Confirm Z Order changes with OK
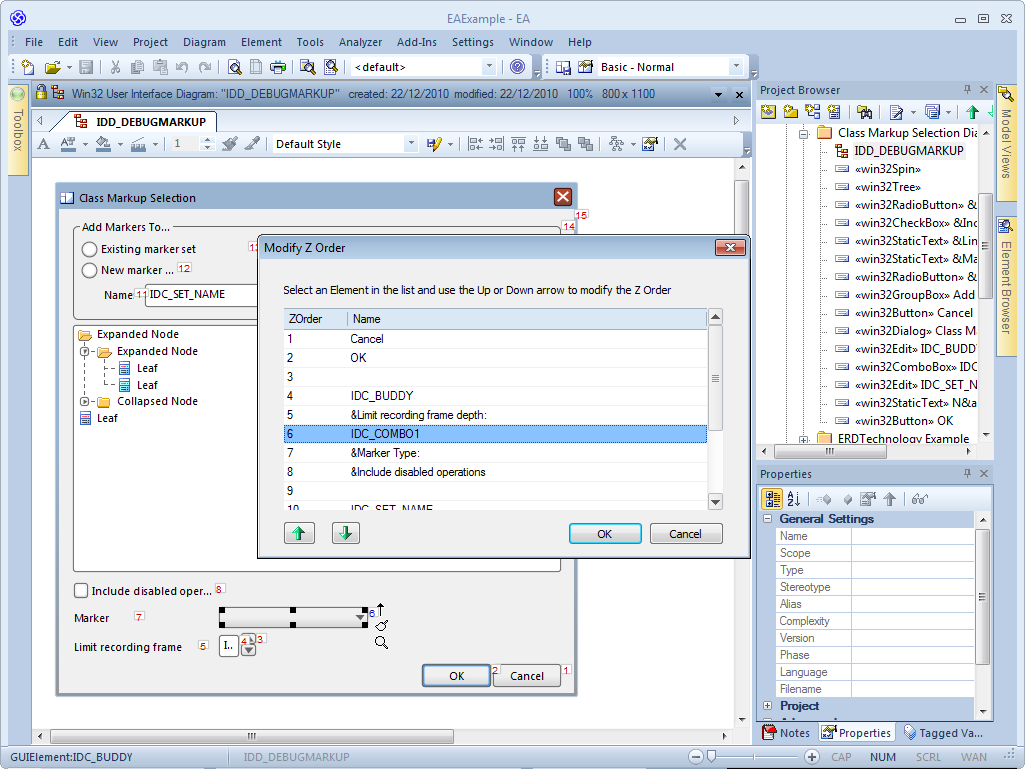This screenshot has height=769, width=1025. pos(604,533)
